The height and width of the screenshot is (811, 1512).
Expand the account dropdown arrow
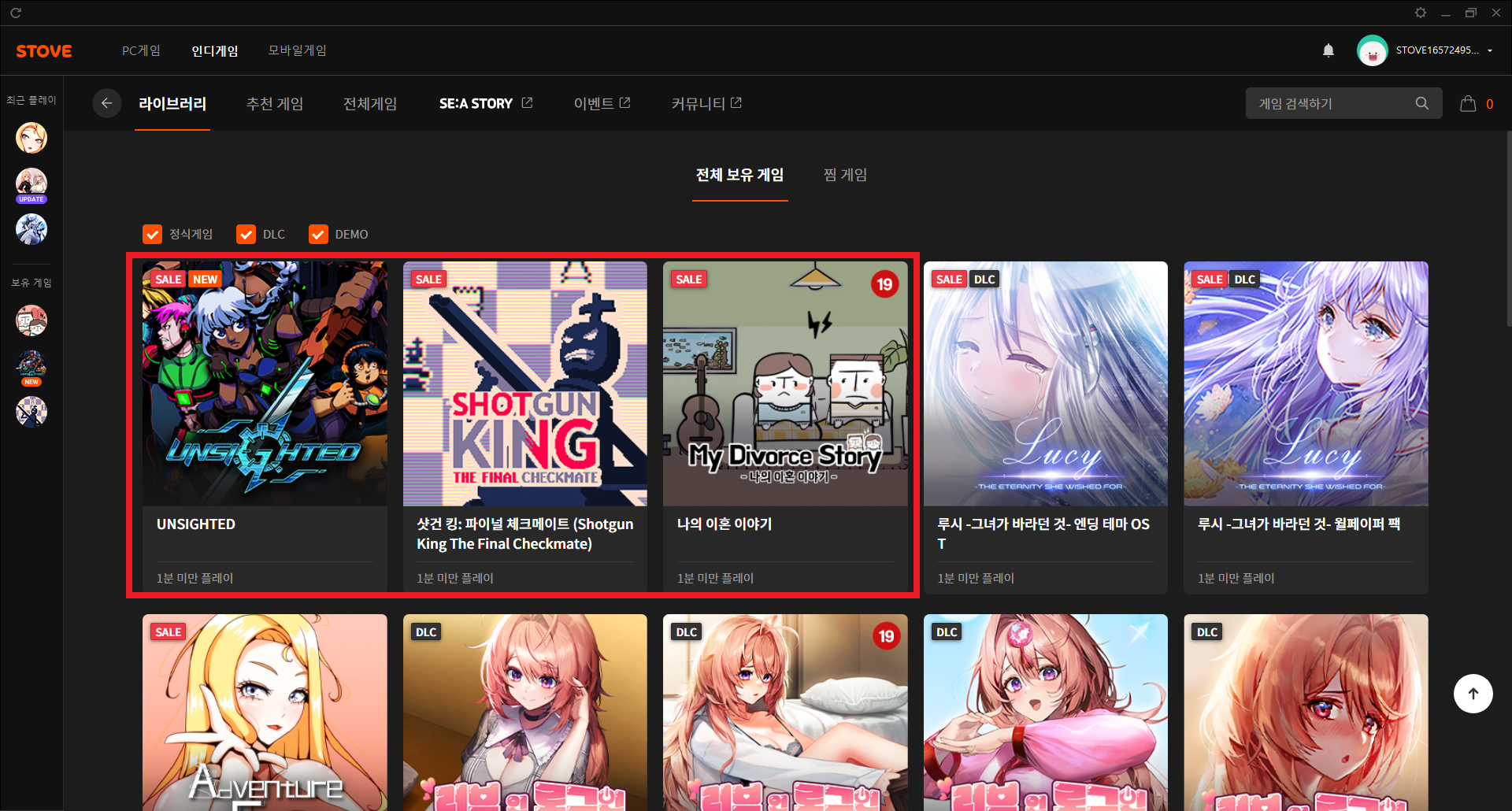coord(1490,50)
